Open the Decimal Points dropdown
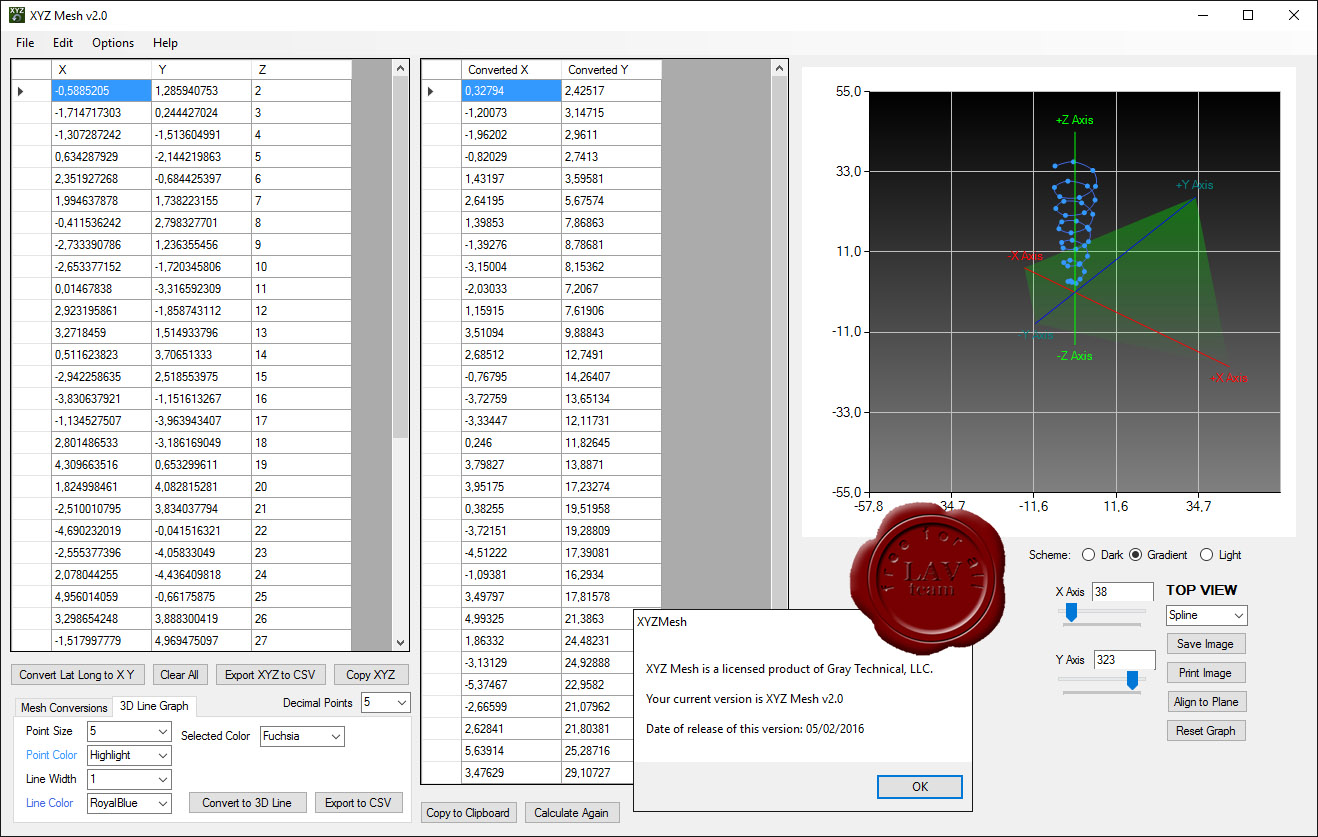1318x837 pixels. pyautogui.click(x=386, y=703)
